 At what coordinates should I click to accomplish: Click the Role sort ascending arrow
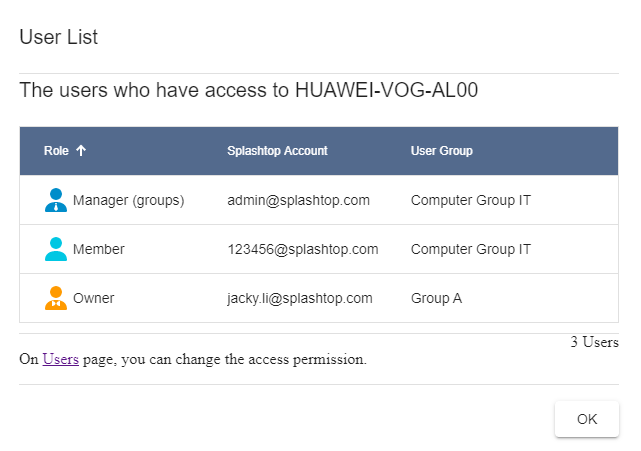[x=81, y=150]
